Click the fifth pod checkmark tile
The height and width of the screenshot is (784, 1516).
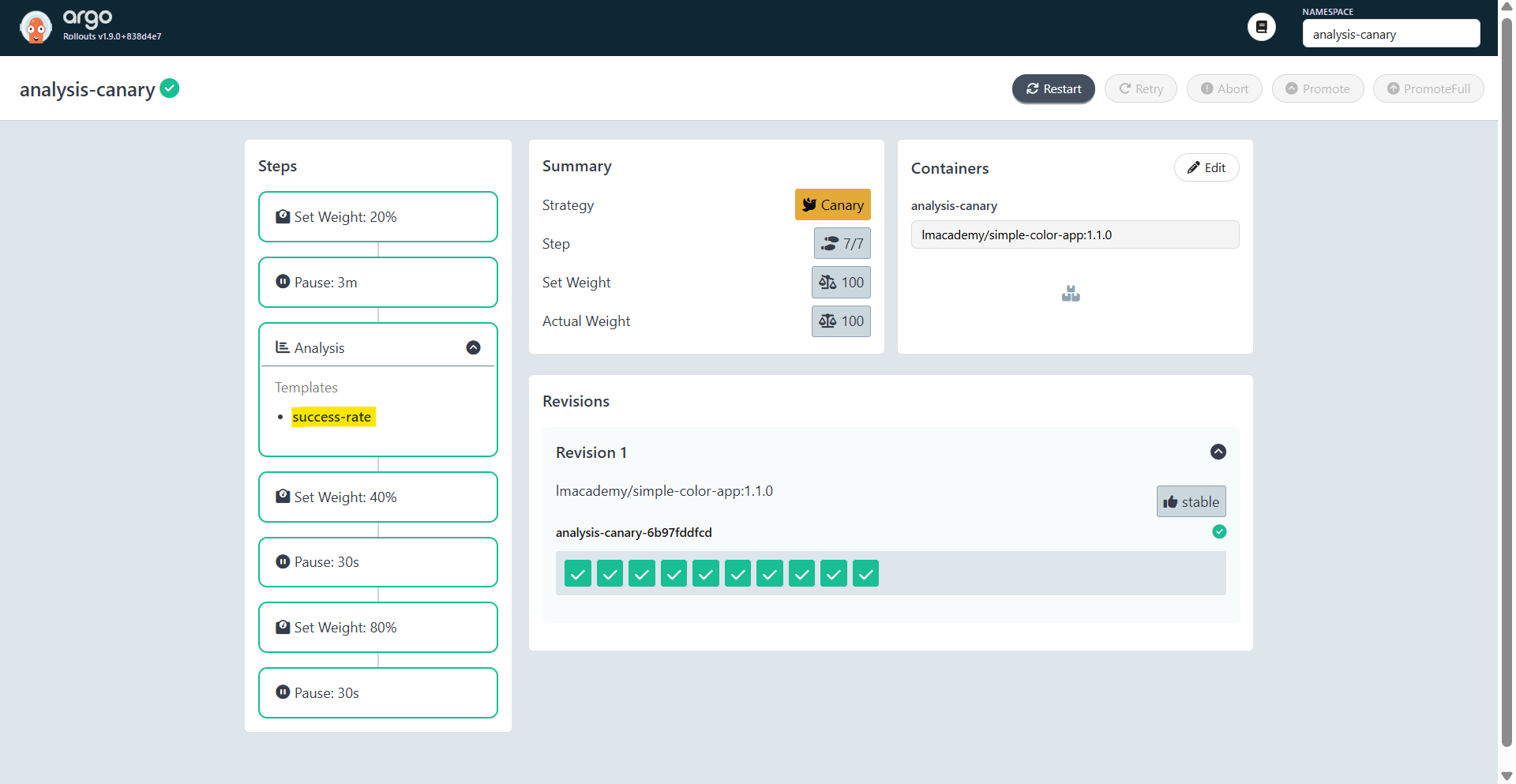(x=706, y=573)
